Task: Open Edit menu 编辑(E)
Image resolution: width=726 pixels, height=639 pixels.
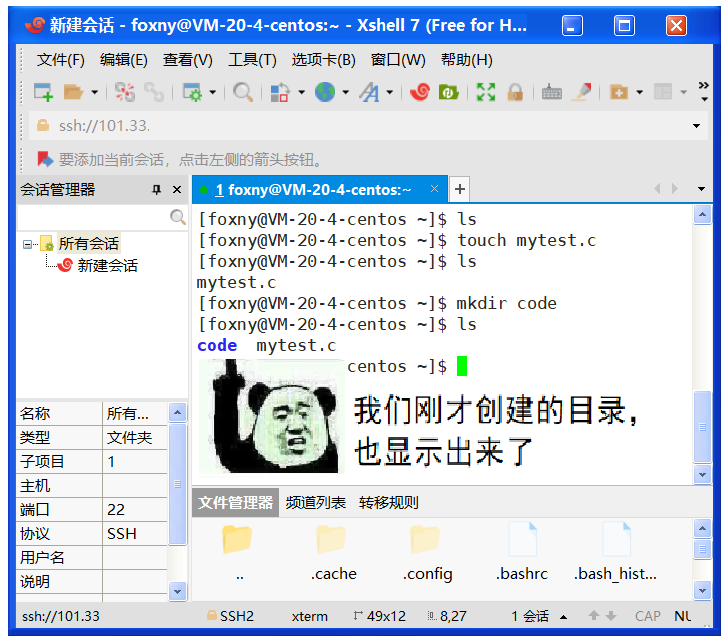Action: [x=124, y=60]
